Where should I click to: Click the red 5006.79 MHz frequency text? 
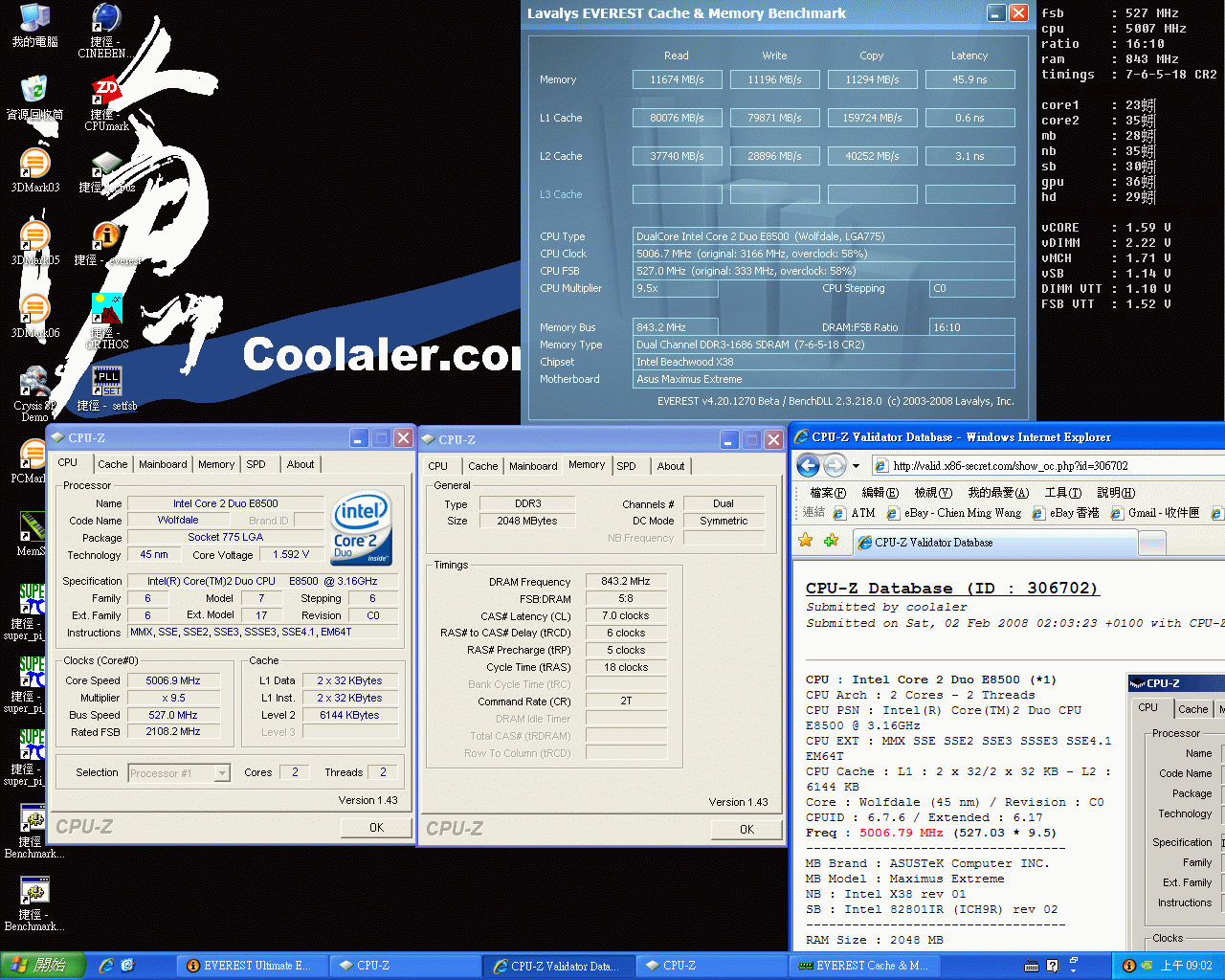tap(901, 833)
